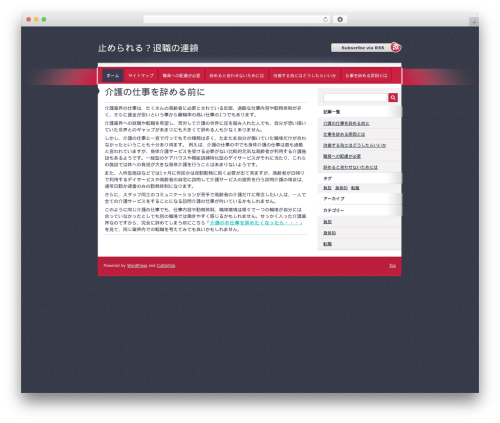Click the 記事一覧 sidebar heading
This screenshot has width=500, height=423.
[332, 112]
